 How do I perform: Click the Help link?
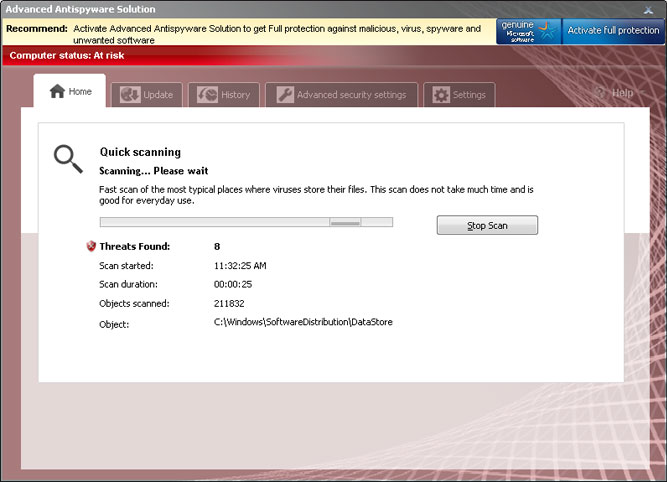click(x=622, y=93)
